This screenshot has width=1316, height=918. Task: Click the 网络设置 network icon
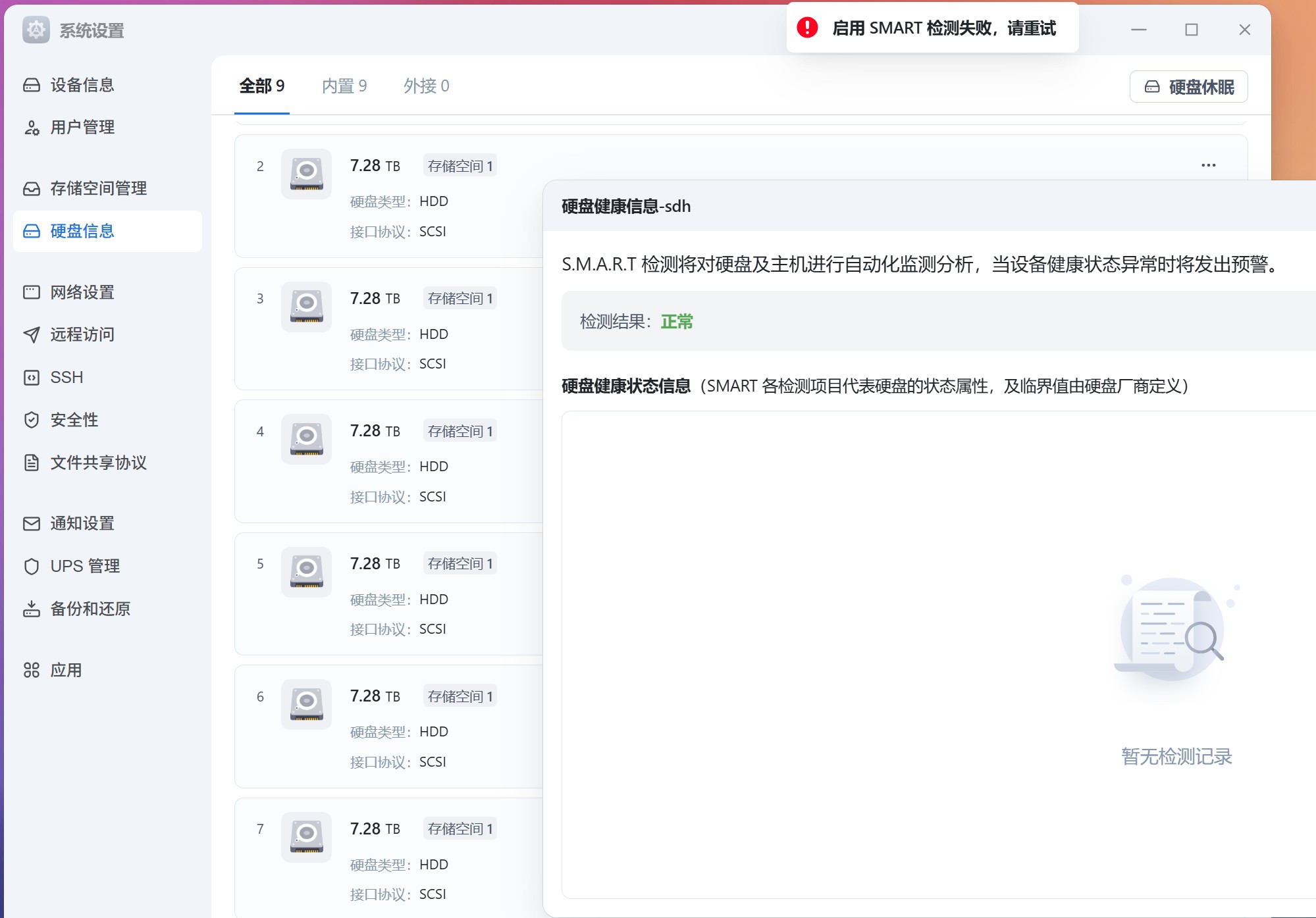(32, 292)
